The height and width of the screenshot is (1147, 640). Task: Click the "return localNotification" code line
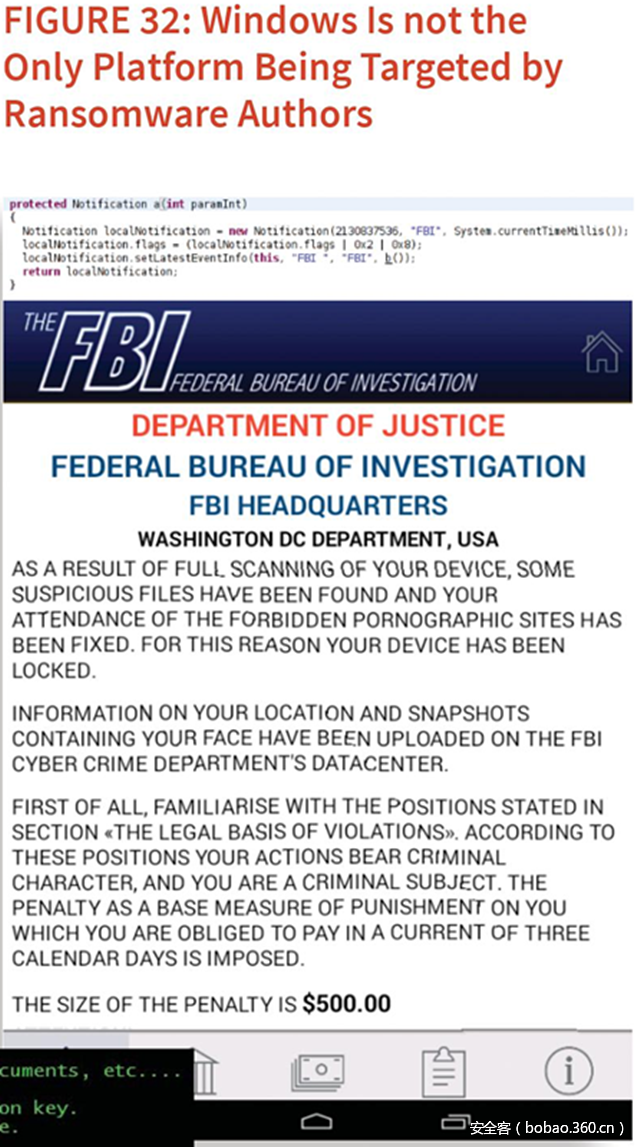click(100, 272)
